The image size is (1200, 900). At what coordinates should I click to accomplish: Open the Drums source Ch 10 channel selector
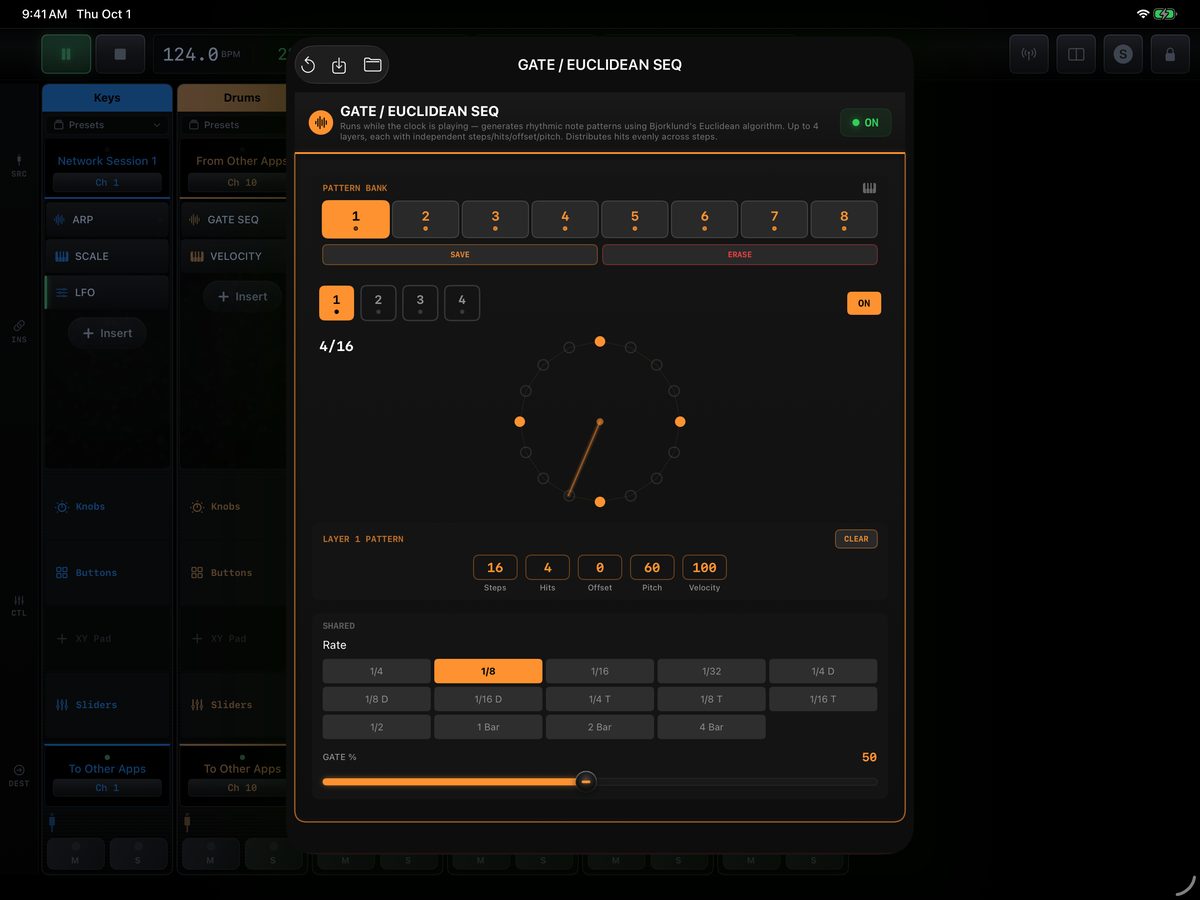[x=240, y=183]
